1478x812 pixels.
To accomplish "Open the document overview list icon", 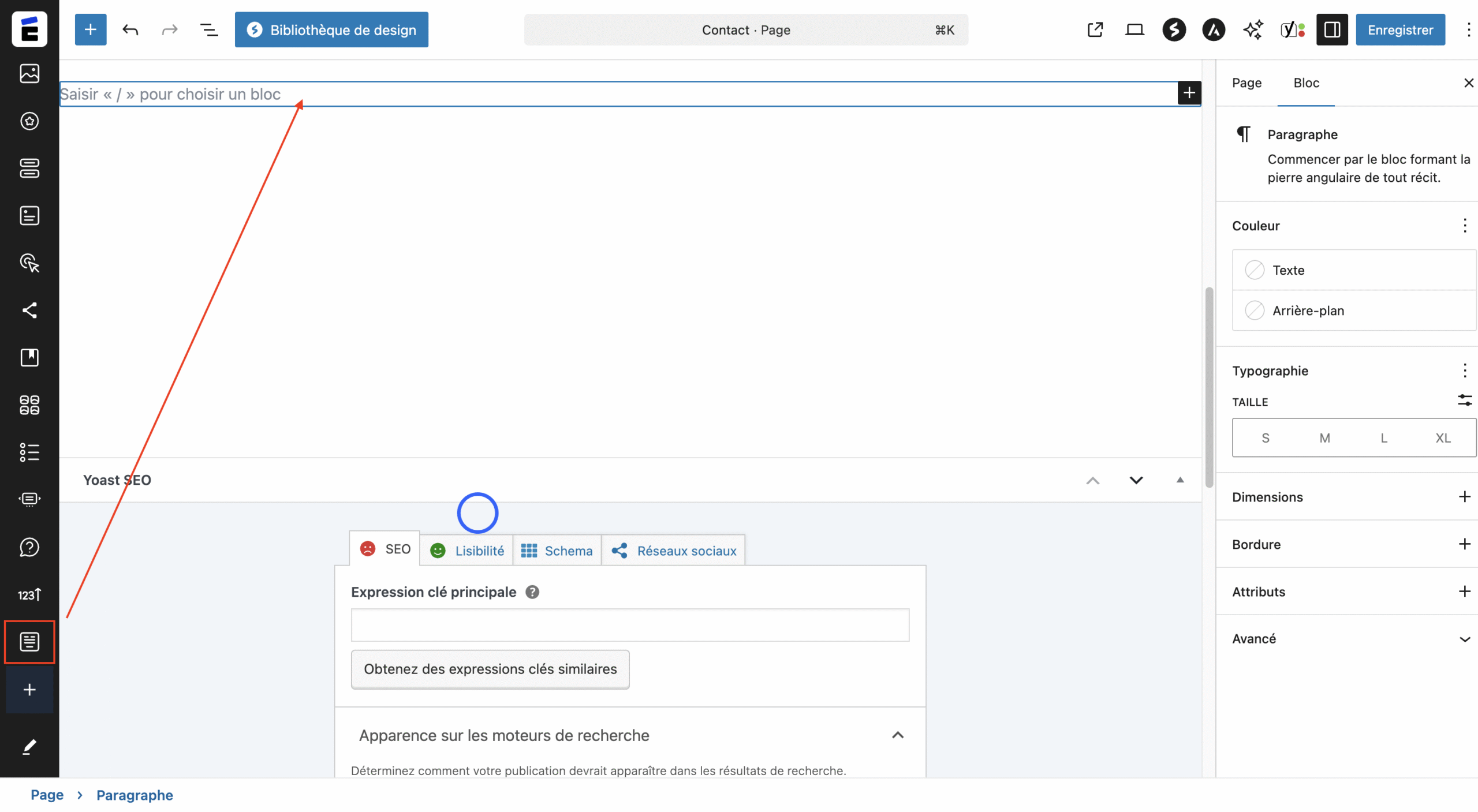I will click(208, 29).
